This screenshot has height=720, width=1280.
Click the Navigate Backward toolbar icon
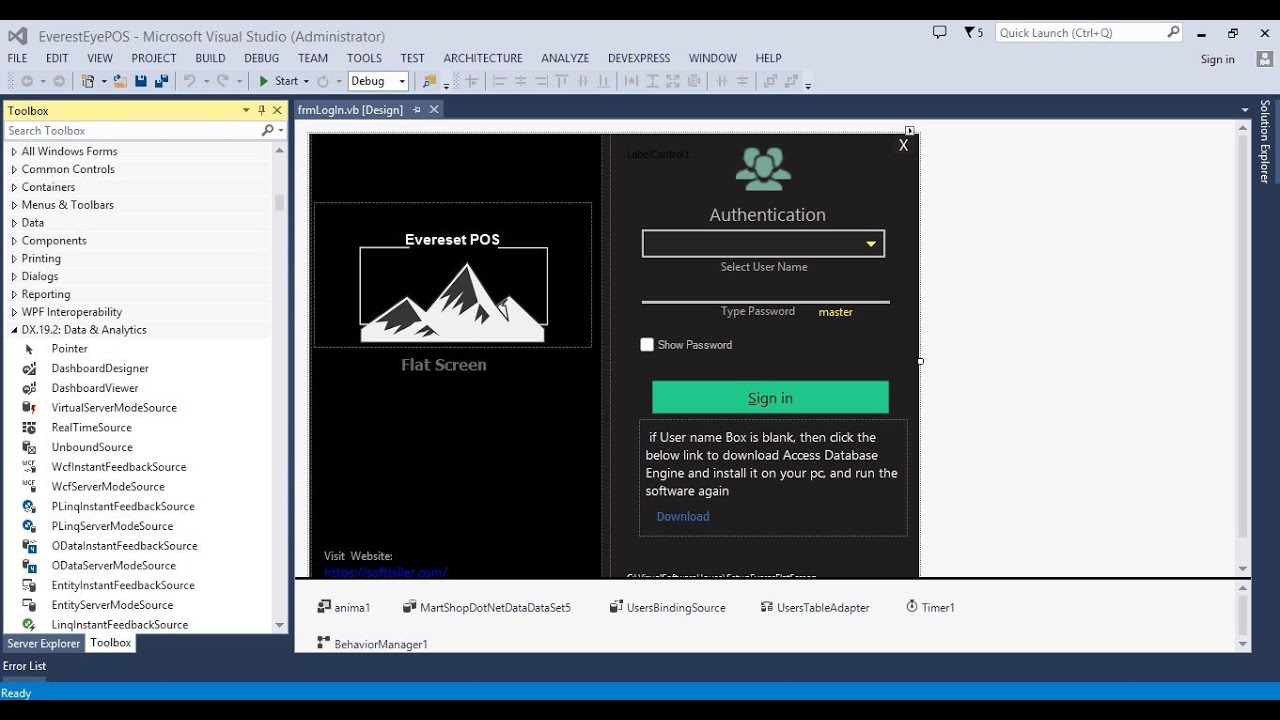click(x=27, y=81)
